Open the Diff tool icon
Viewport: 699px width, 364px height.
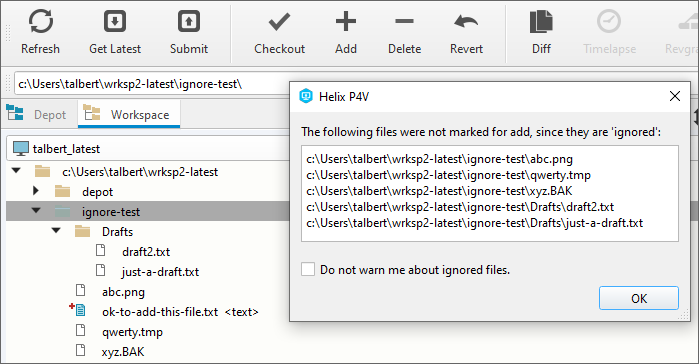pyautogui.click(x=541, y=22)
